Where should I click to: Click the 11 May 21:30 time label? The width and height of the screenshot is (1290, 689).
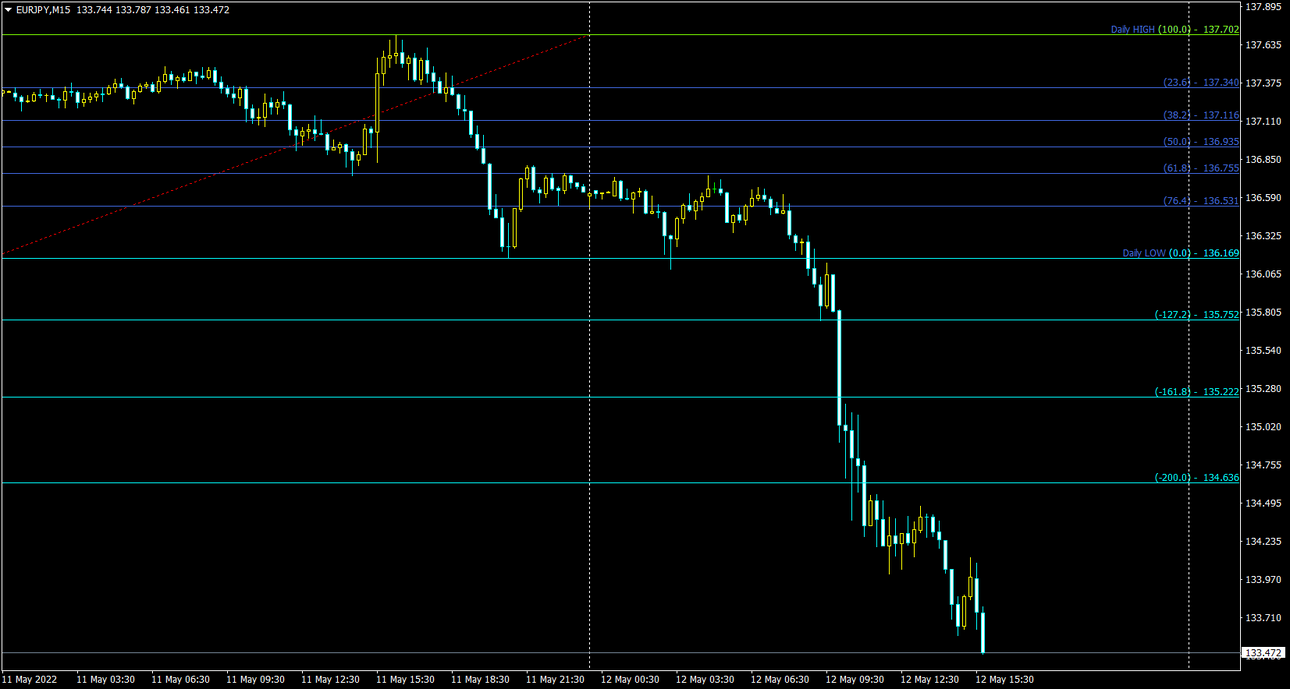555,679
